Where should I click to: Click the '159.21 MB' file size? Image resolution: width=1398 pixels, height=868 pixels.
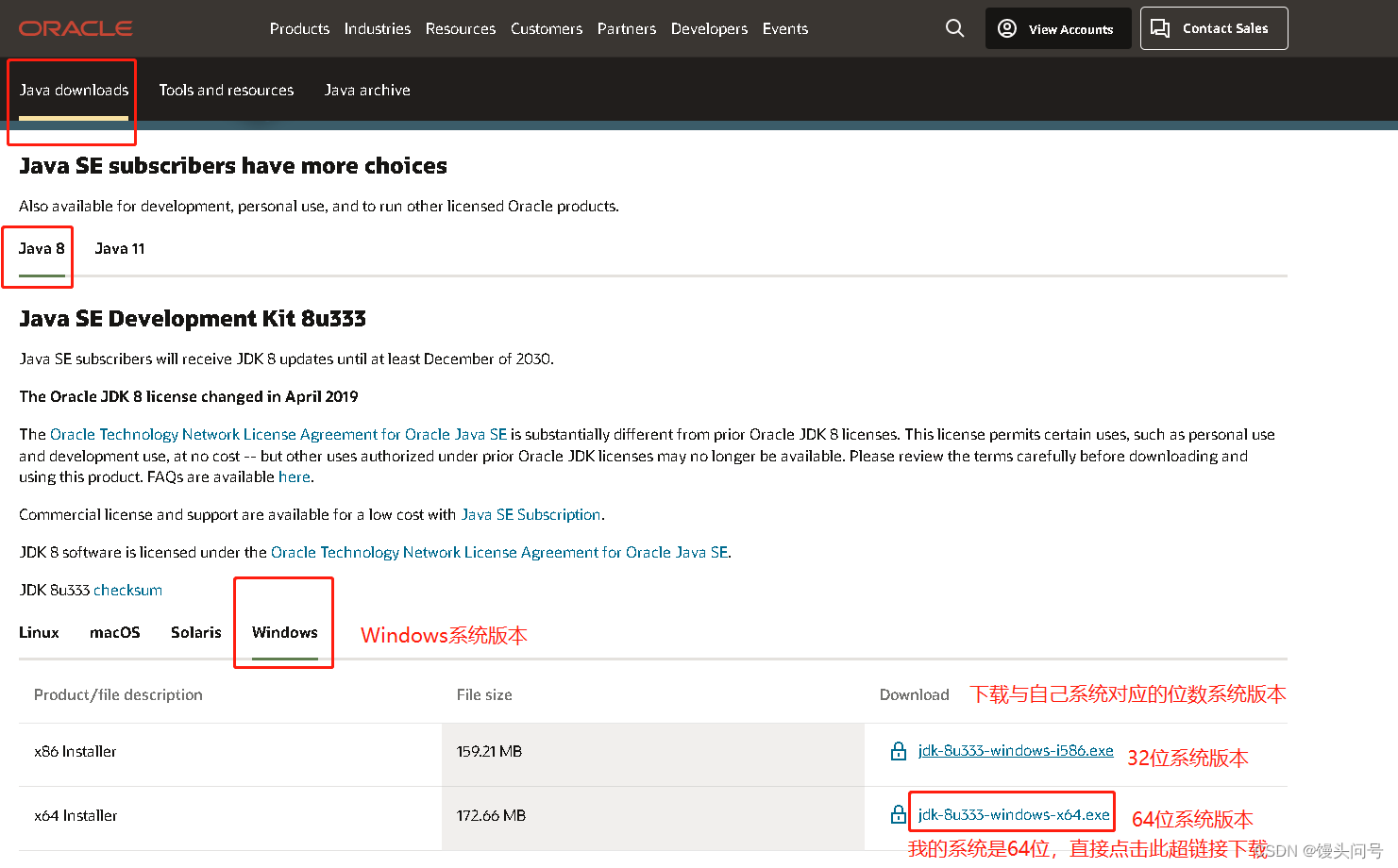(x=489, y=752)
